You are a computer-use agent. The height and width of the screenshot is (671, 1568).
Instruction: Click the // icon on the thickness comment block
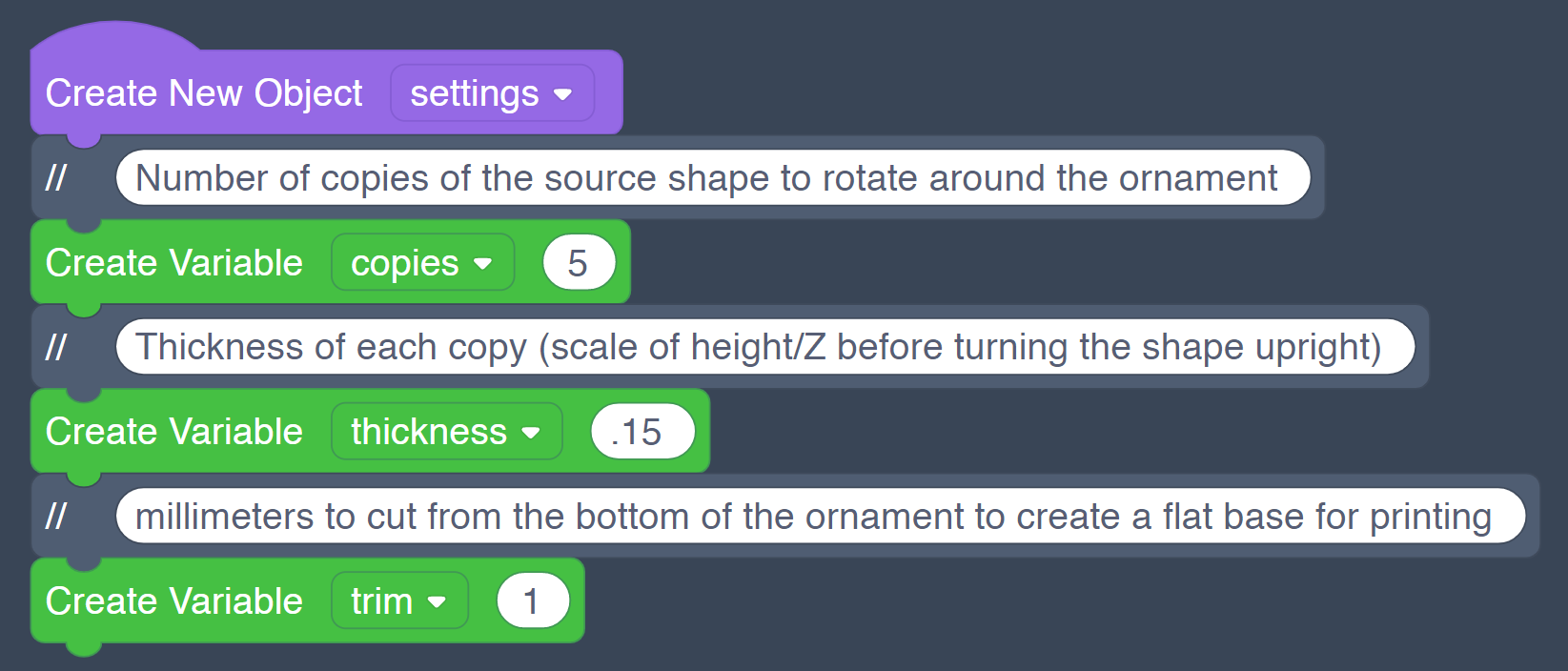pos(57,347)
